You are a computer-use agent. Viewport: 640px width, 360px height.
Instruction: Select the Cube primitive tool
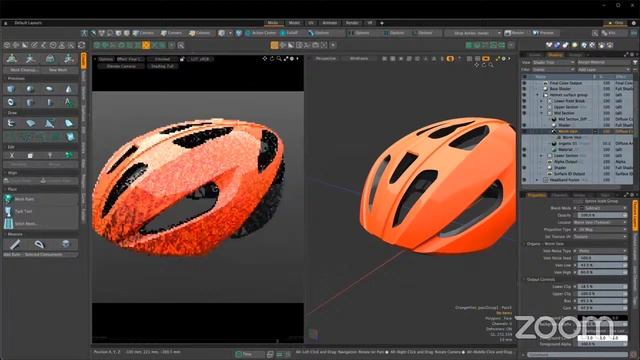[x=11, y=89]
